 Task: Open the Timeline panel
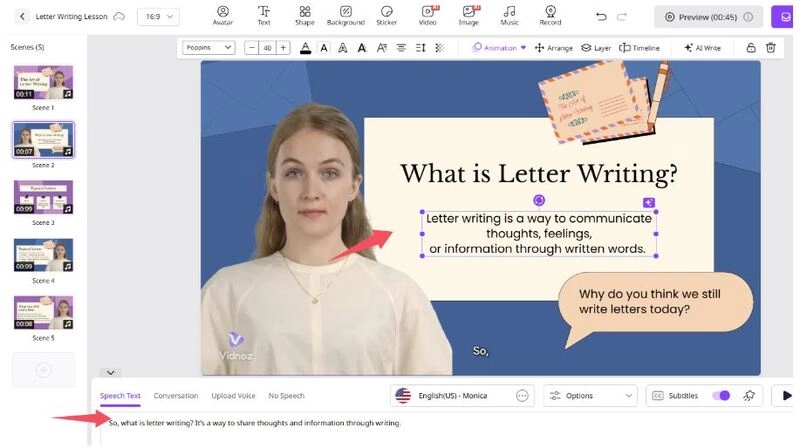click(x=639, y=47)
